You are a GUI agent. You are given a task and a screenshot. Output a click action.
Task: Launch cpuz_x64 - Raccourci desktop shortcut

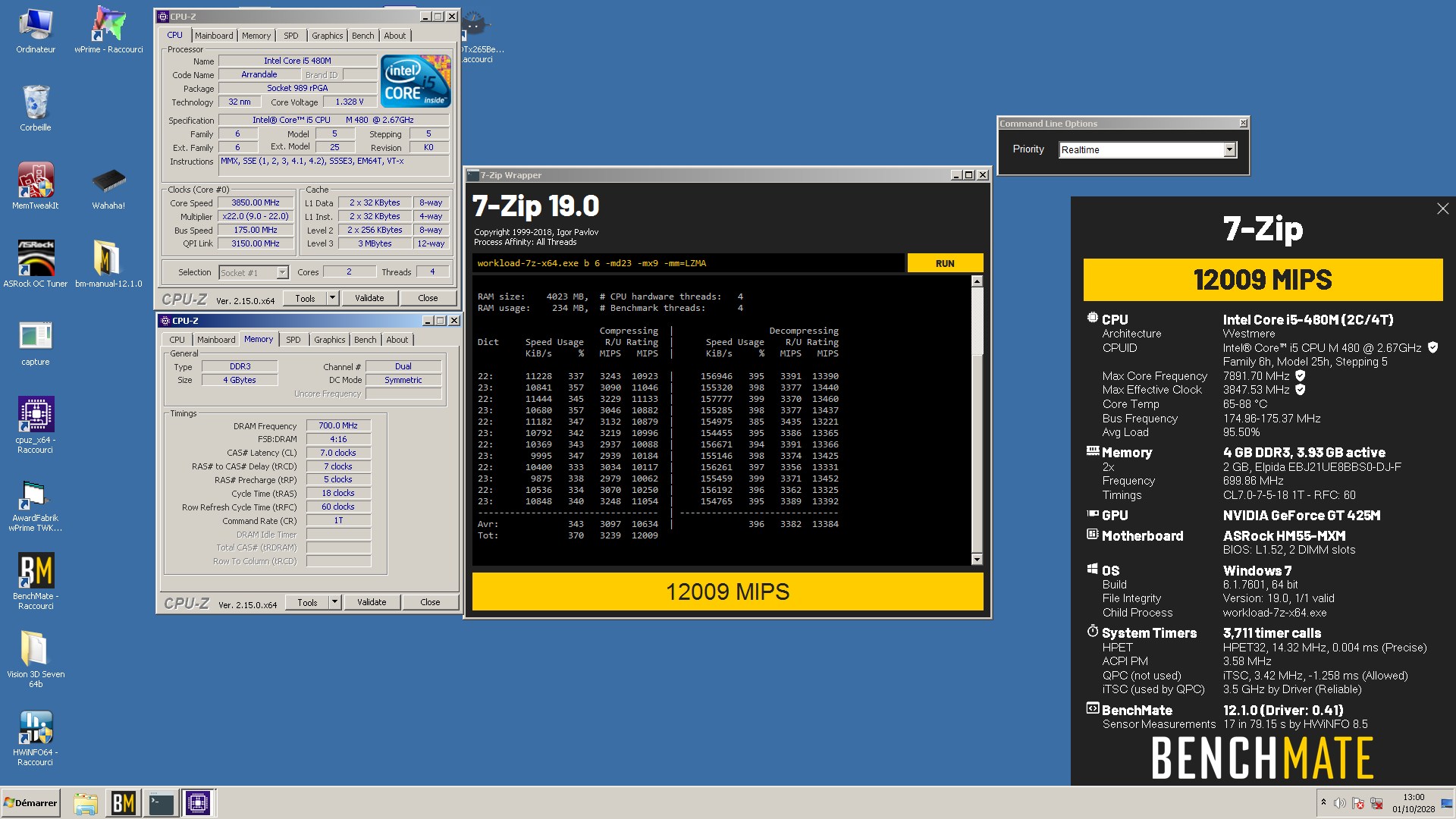click(36, 425)
